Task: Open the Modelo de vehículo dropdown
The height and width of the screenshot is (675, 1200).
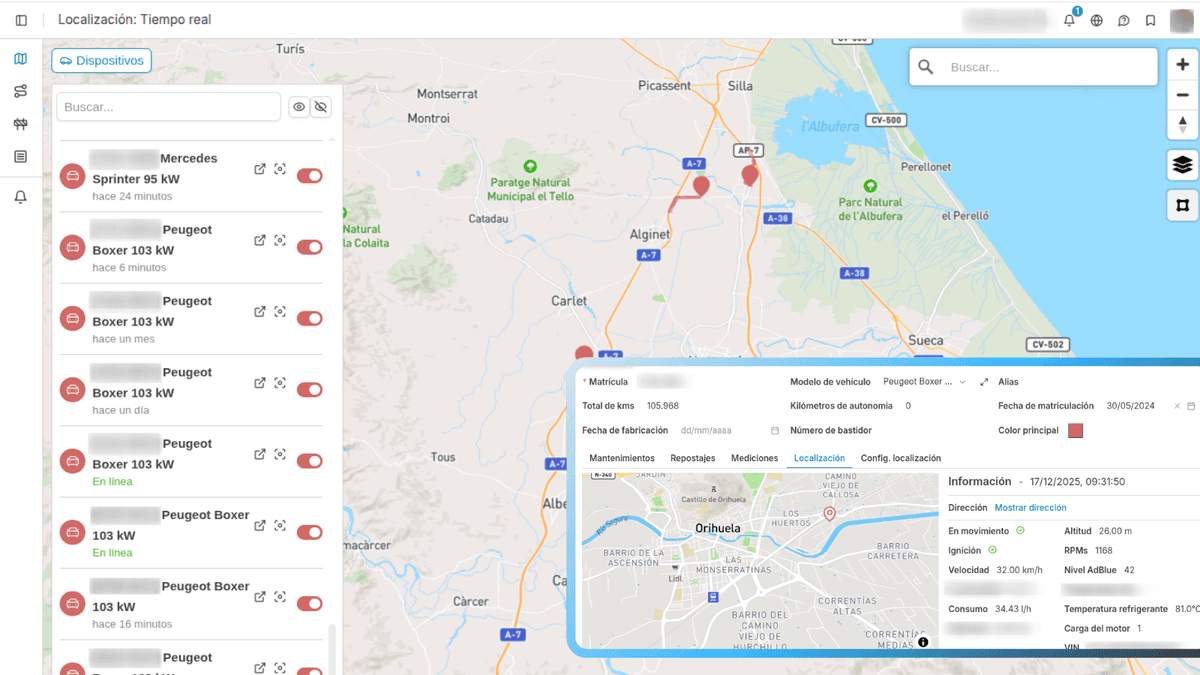Action: tap(924, 382)
